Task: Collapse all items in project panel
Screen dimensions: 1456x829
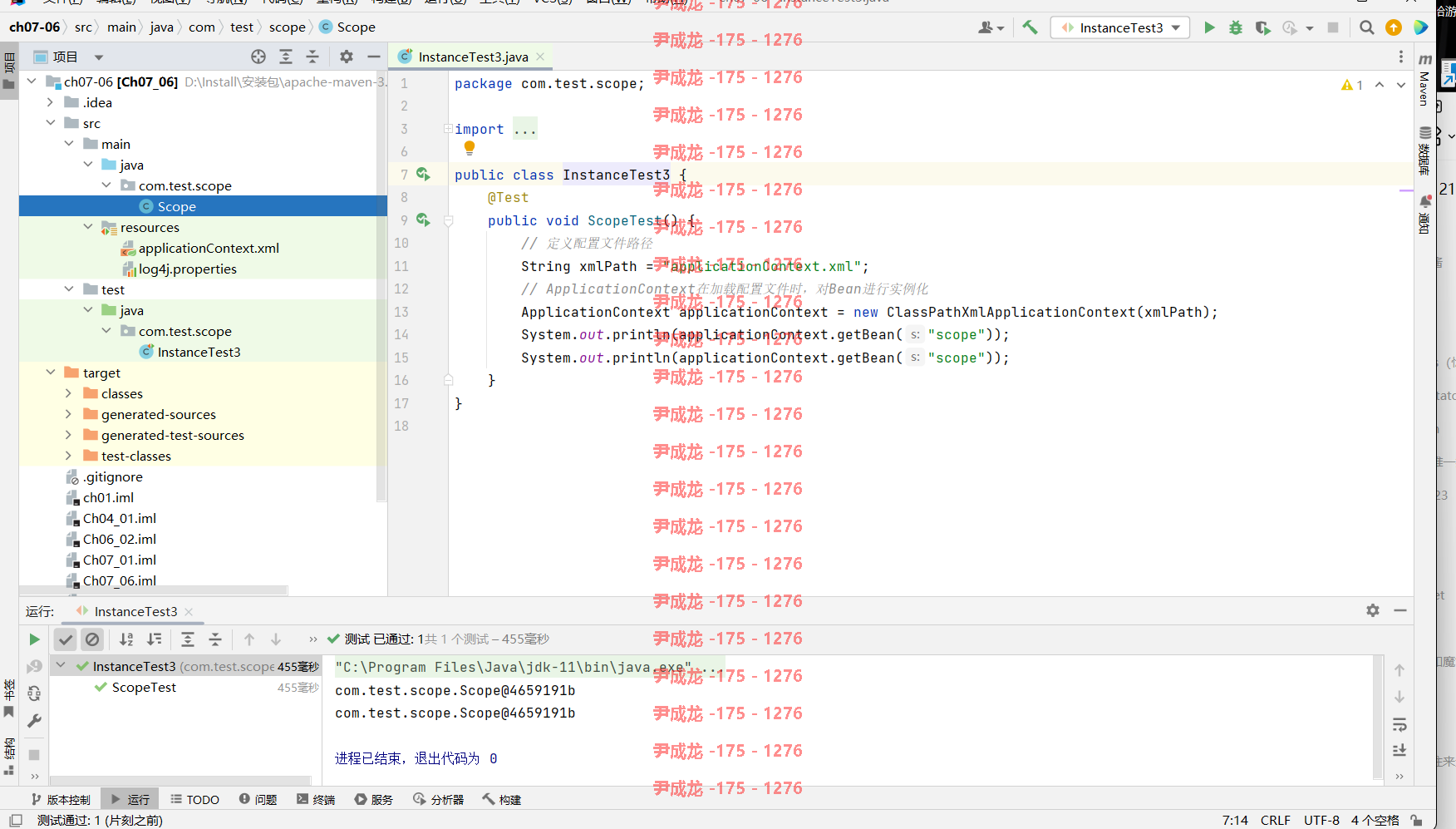Action: tap(312, 57)
